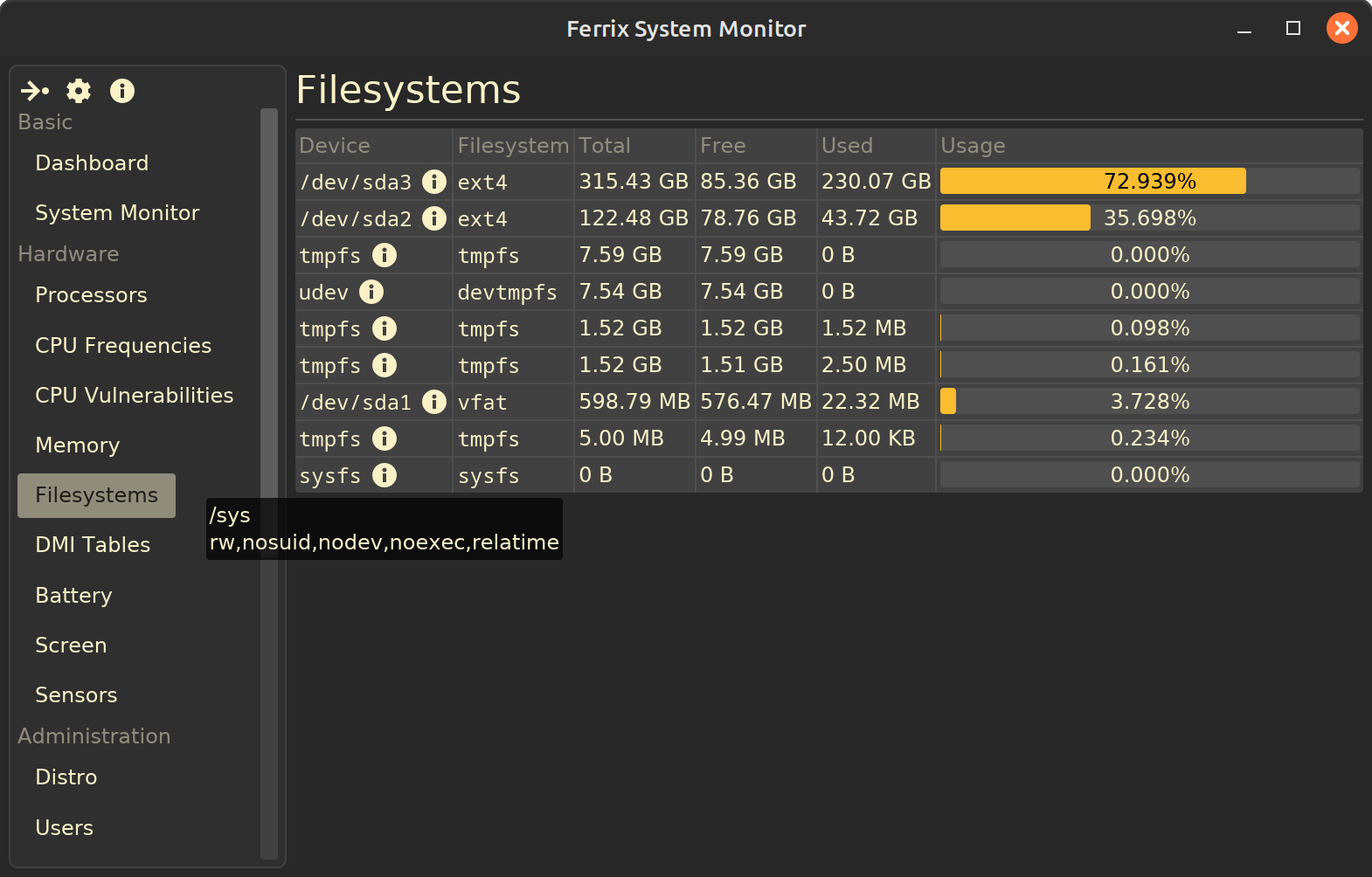The height and width of the screenshot is (877, 1372).
Task: Click the sidebar vertical scrollbar
Action: coord(269,480)
